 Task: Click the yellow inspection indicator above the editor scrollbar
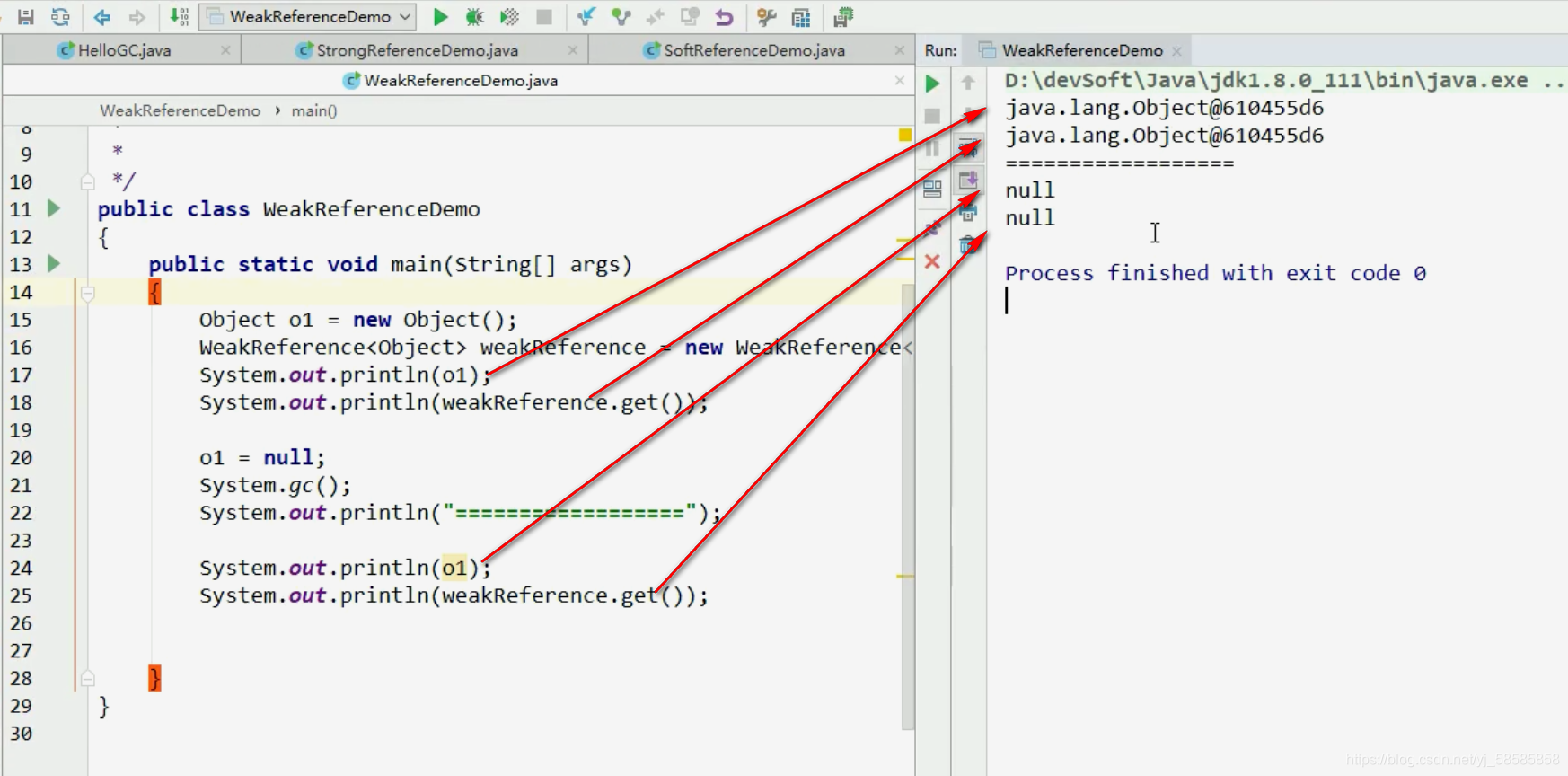click(905, 135)
